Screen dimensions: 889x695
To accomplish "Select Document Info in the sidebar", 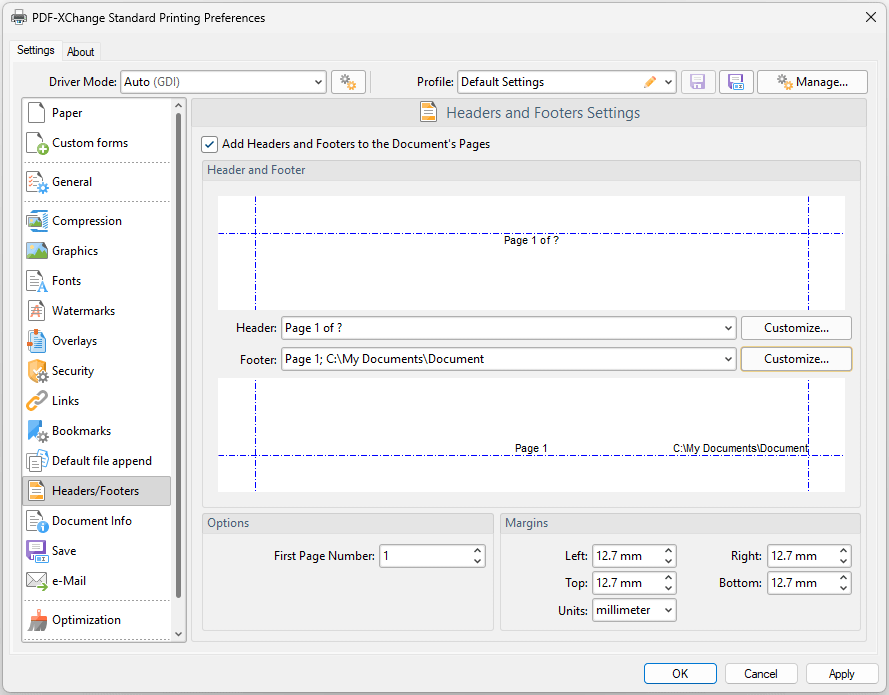I will pyautogui.click(x=92, y=521).
